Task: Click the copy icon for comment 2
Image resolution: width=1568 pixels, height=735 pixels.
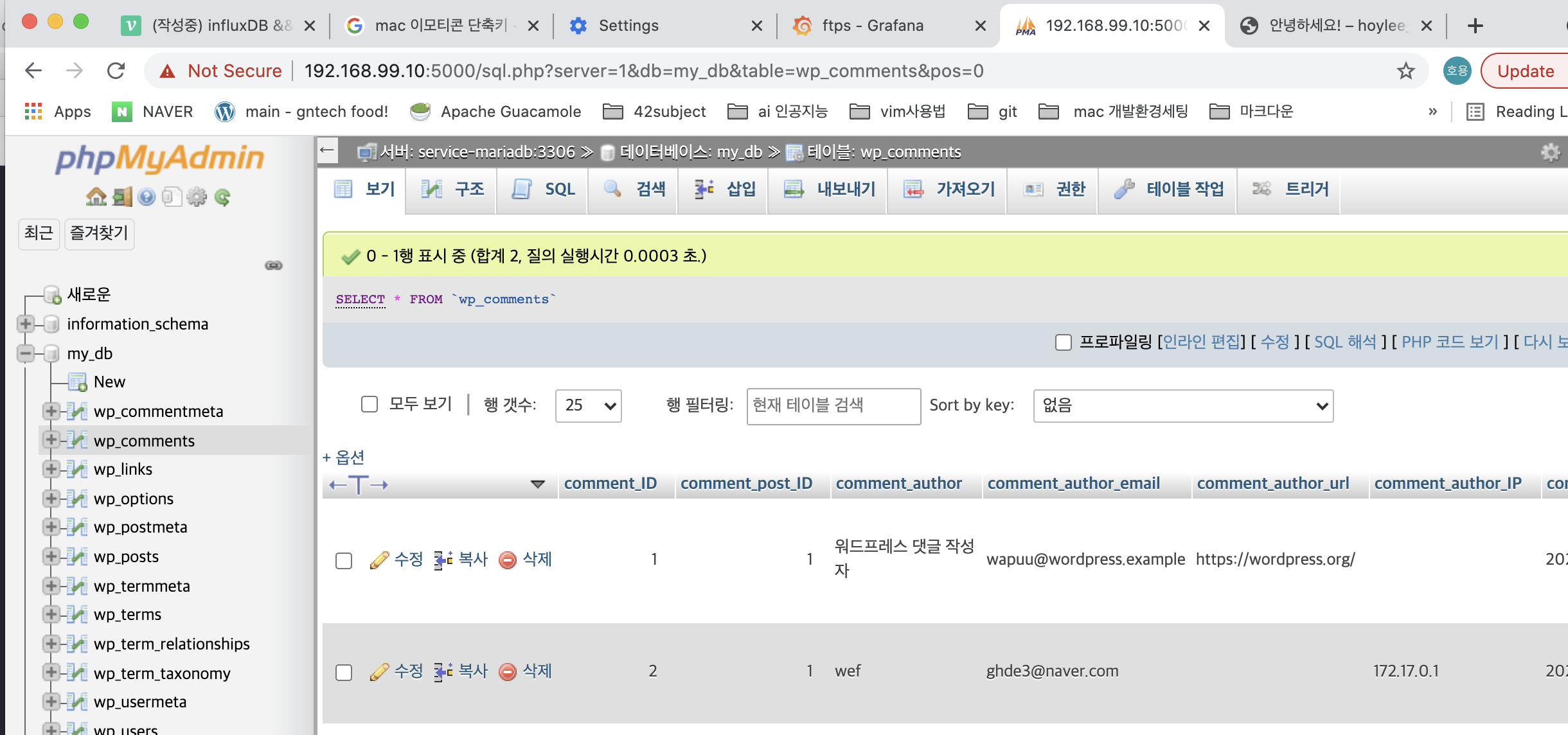Action: tap(443, 671)
